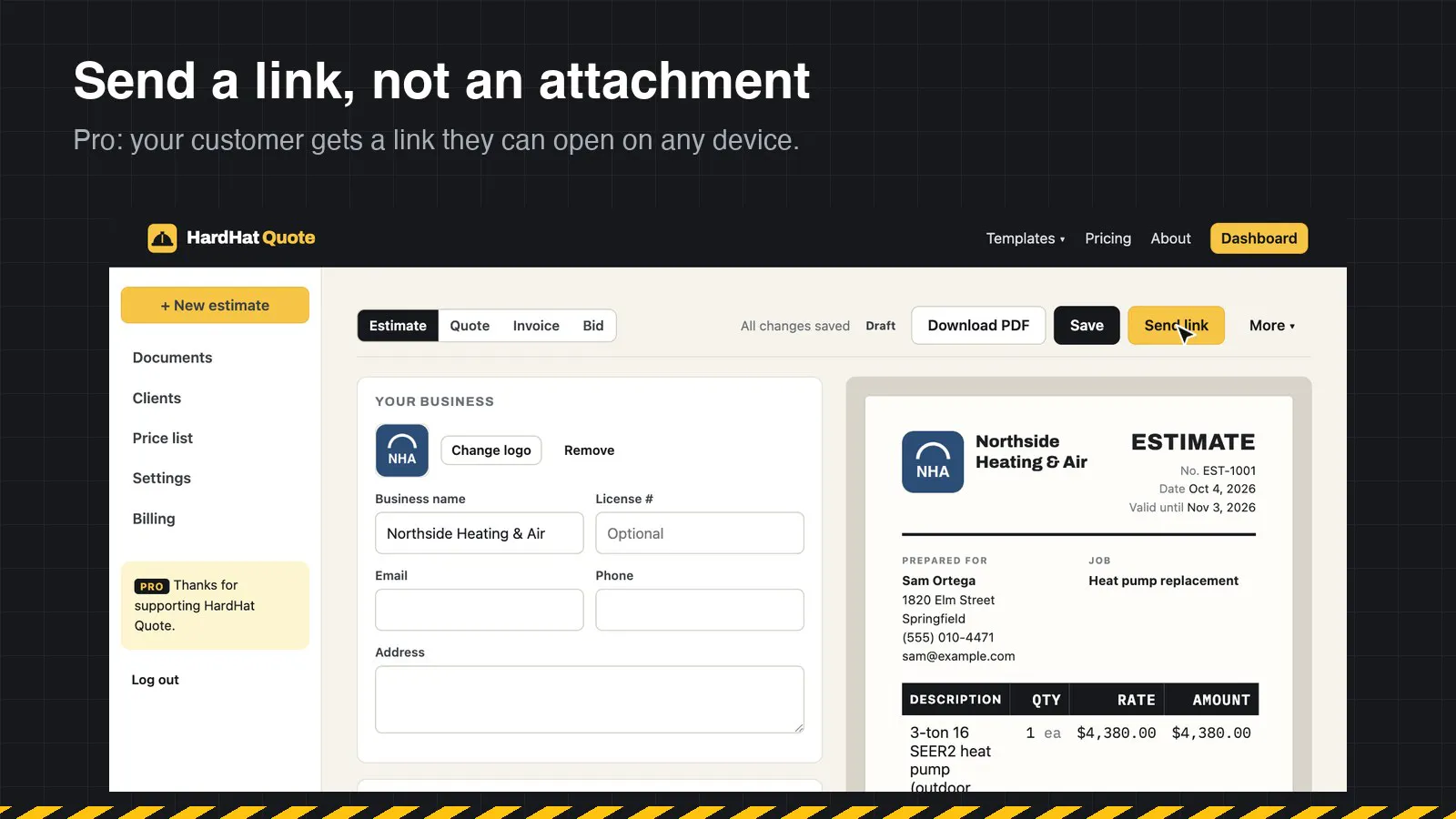The height and width of the screenshot is (819, 1456).
Task: Open the Templates dropdown menu
Action: coord(1025,238)
